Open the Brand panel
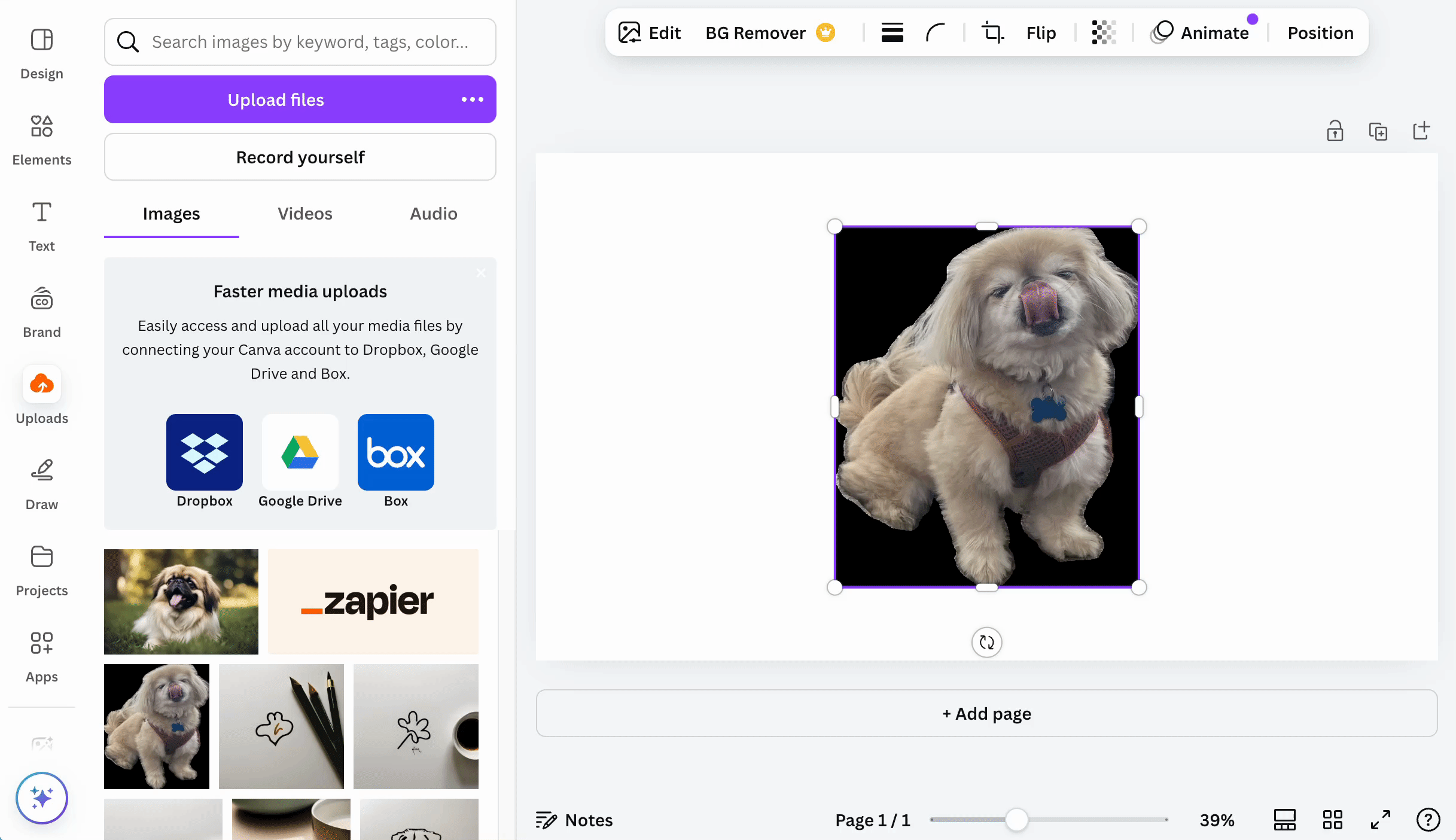The image size is (1456, 840). 41,312
